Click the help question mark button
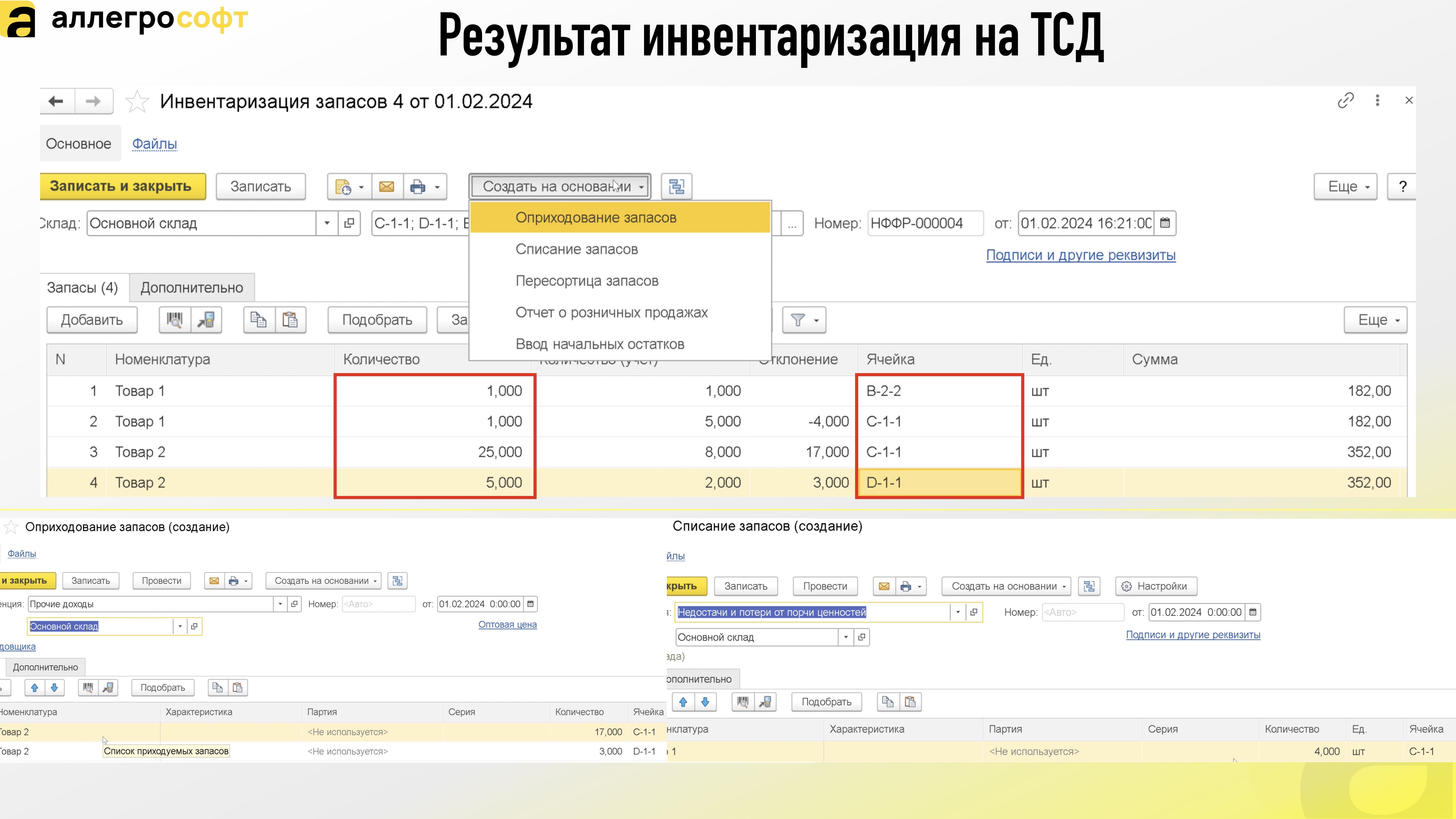The height and width of the screenshot is (819, 1456). 1402,187
